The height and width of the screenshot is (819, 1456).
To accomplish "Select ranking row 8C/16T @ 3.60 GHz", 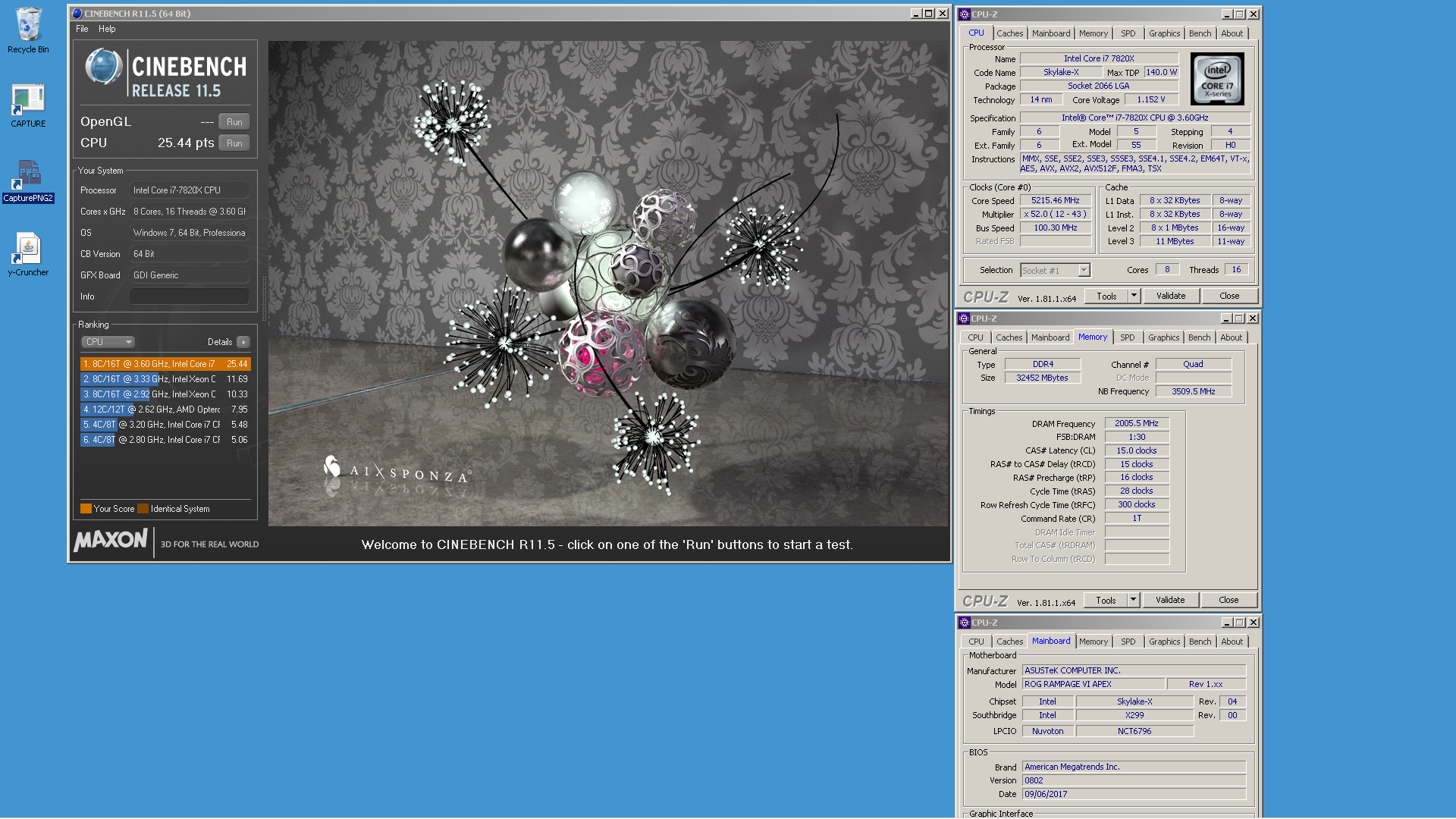I will coord(165,364).
